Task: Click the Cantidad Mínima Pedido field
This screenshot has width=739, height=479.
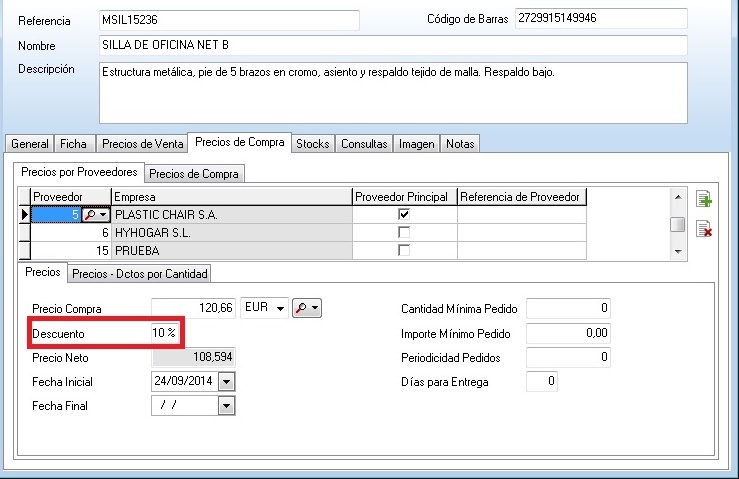Action: click(567, 308)
